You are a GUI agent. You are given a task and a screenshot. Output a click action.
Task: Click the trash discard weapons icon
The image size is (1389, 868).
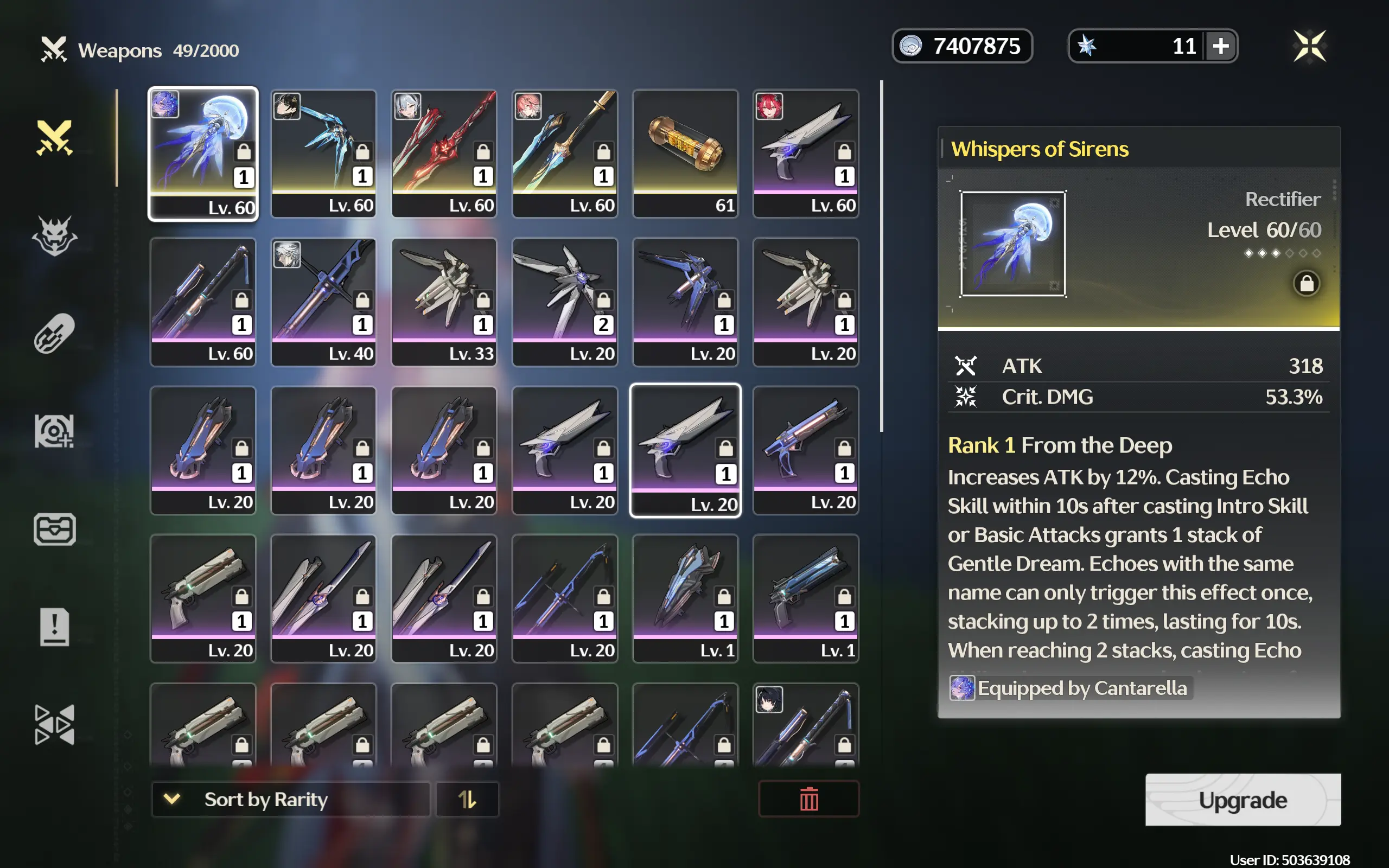(809, 799)
